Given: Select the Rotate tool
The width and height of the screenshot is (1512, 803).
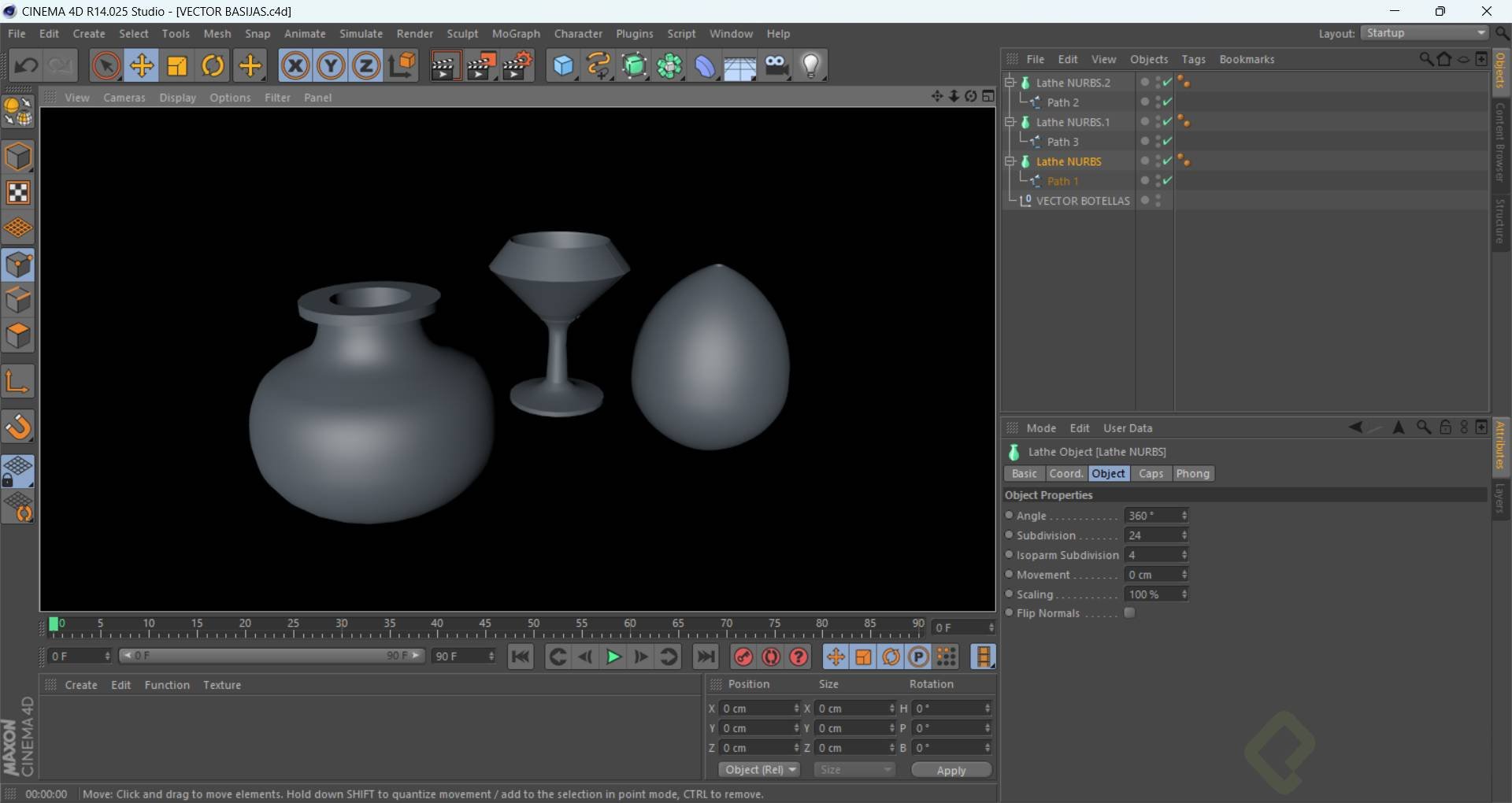Looking at the screenshot, I should [213, 65].
